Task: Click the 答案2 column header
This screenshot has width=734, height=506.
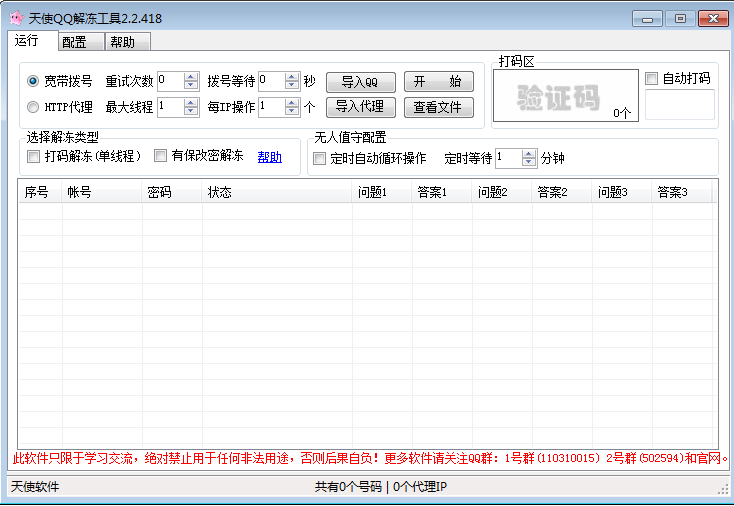Action: pos(562,192)
